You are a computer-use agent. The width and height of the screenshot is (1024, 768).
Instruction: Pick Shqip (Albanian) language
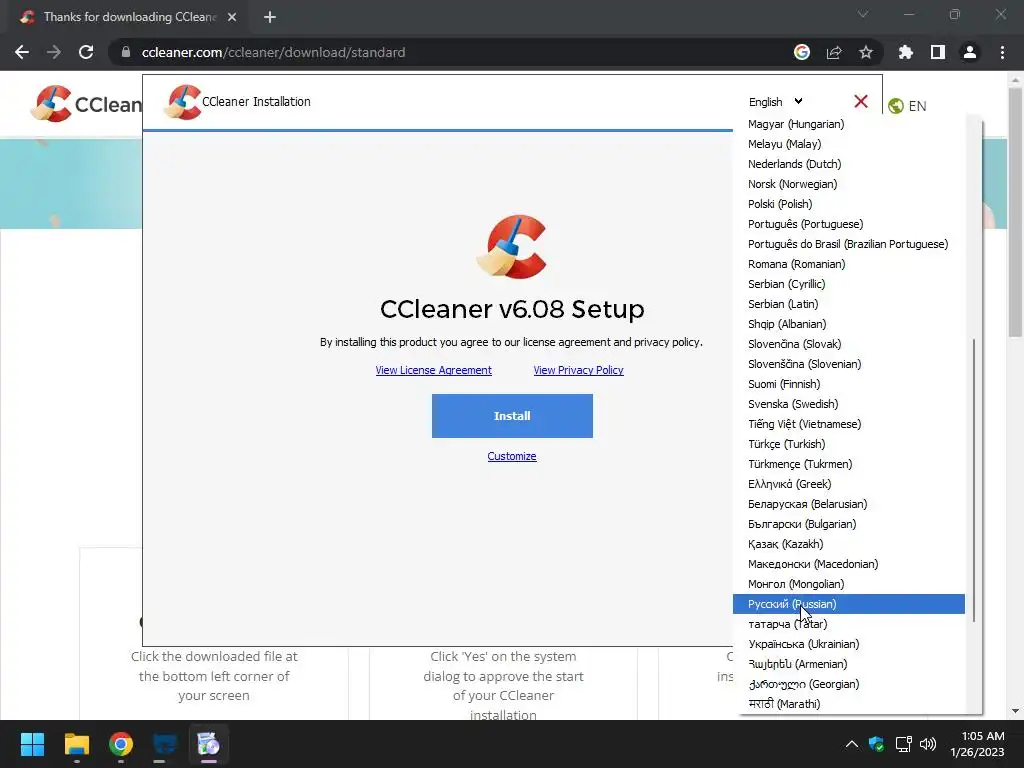point(848,324)
